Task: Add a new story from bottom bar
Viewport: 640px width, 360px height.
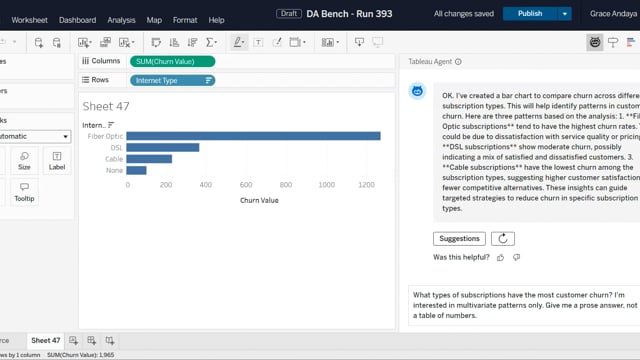Action: (x=109, y=340)
